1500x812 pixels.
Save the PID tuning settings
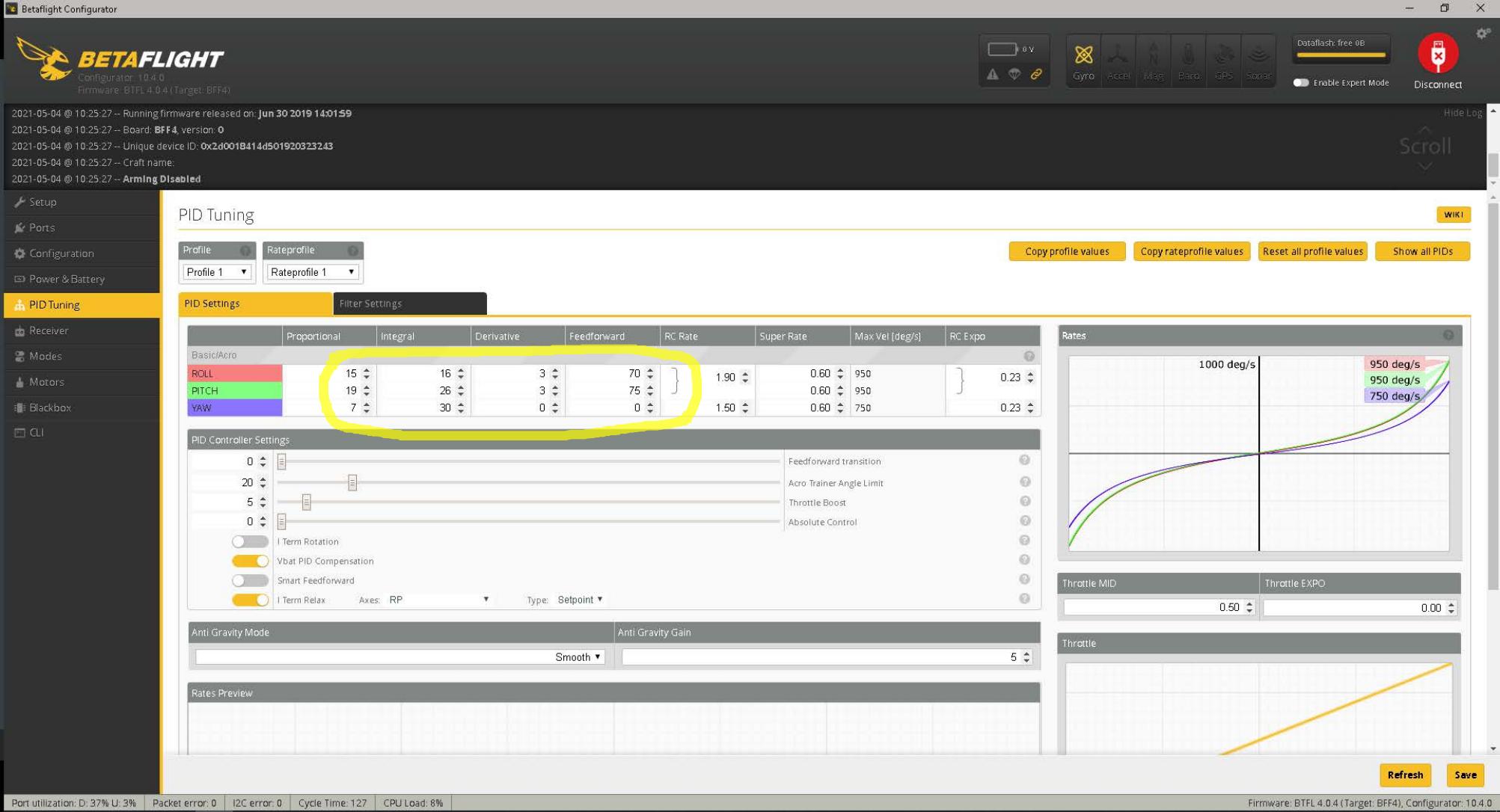point(1465,775)
